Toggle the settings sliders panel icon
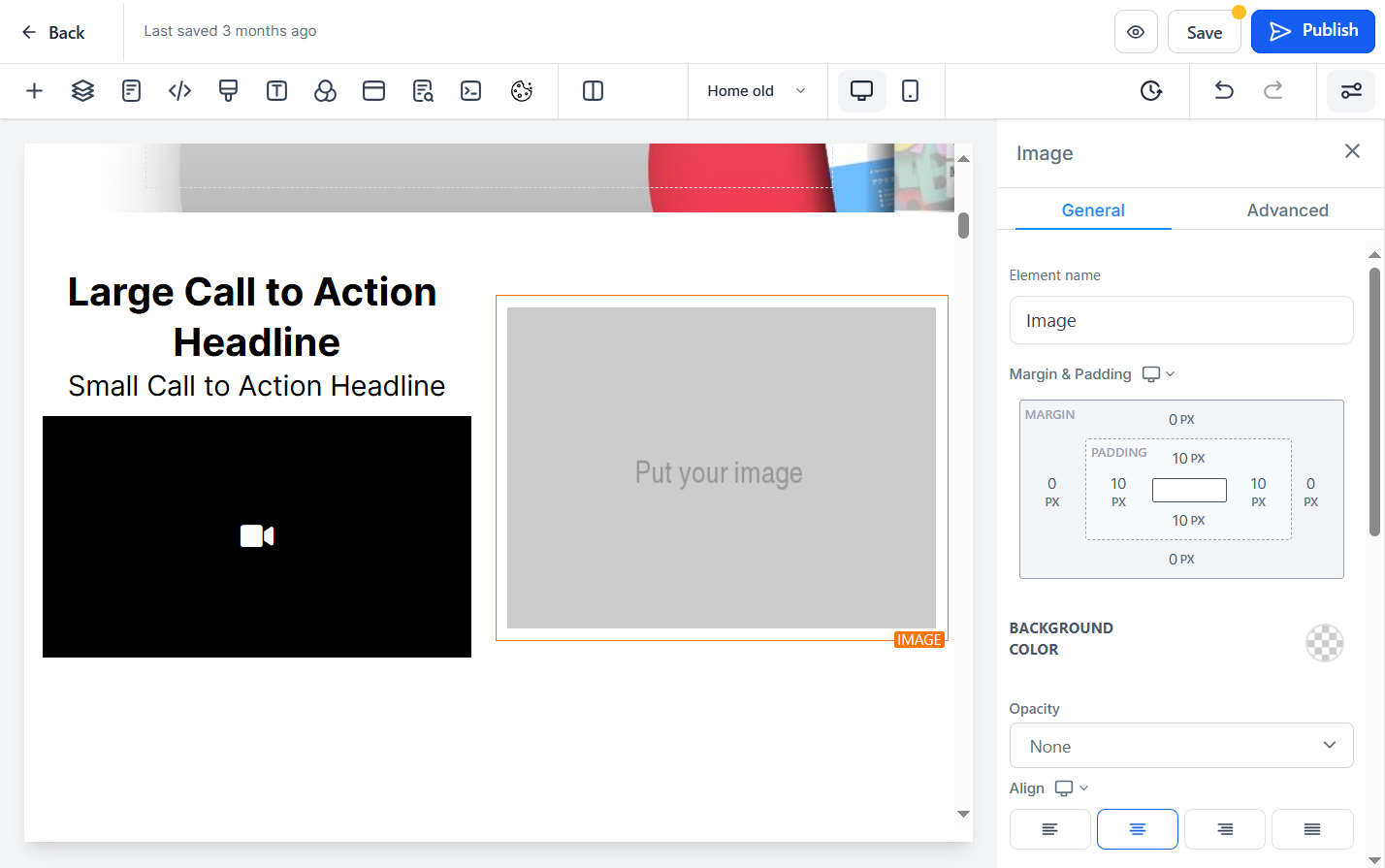This screenshot has width=1385, height=868. (1351, 91)
